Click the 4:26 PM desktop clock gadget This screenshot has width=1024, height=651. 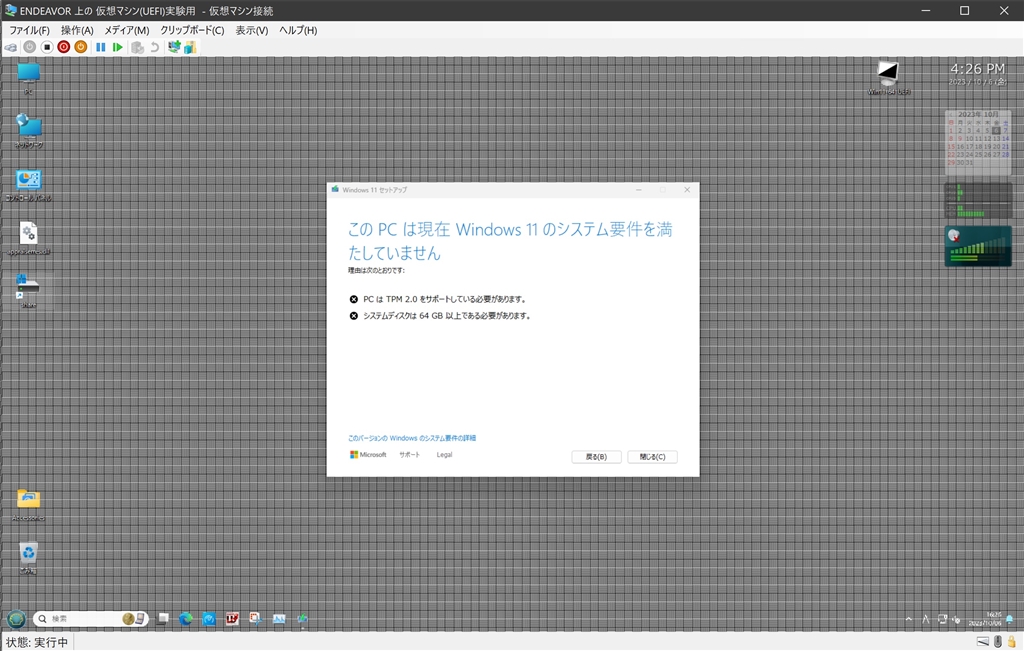coord(977,74)
